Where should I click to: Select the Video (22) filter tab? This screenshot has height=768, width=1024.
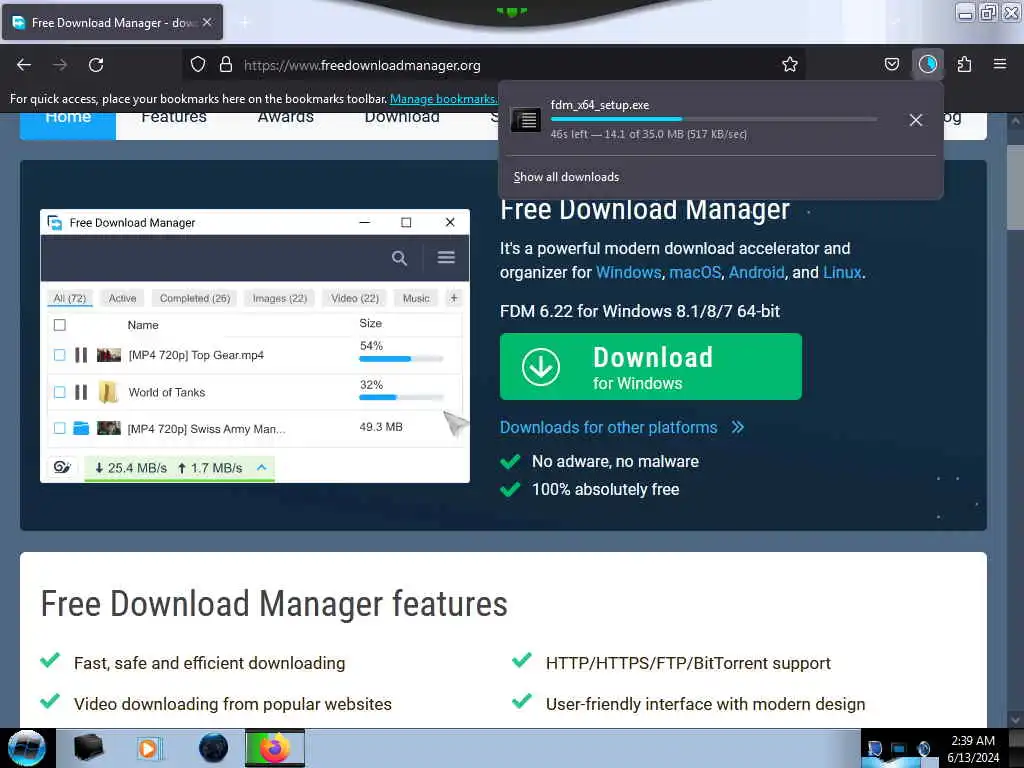355,298
